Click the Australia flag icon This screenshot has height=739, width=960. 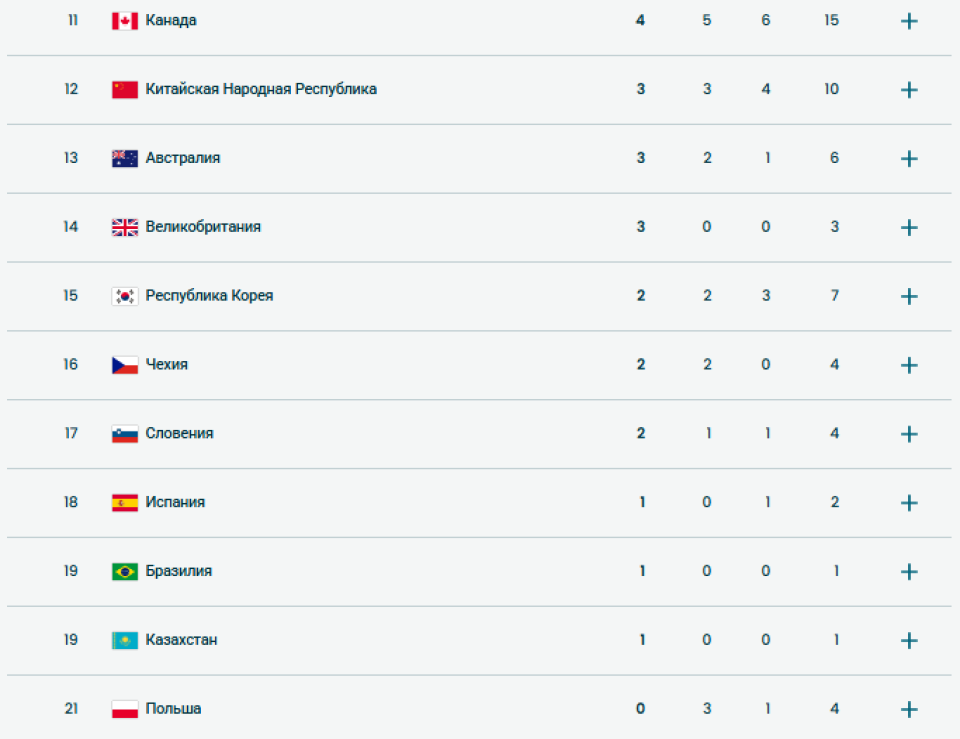pos(124,158)
